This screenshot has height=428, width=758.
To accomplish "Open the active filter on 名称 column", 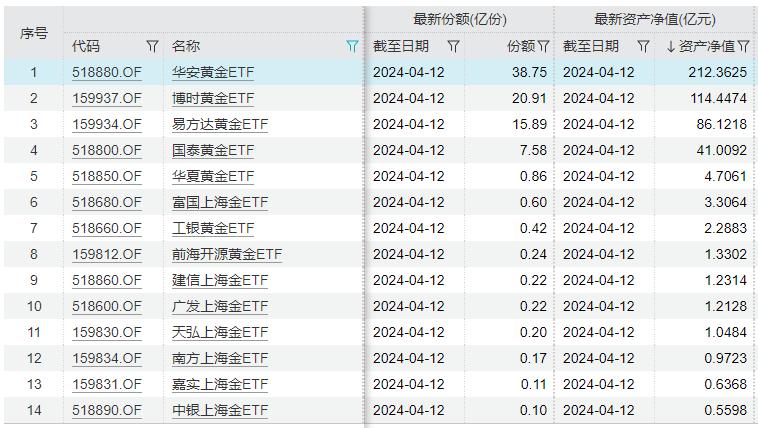I will [352, 46].
